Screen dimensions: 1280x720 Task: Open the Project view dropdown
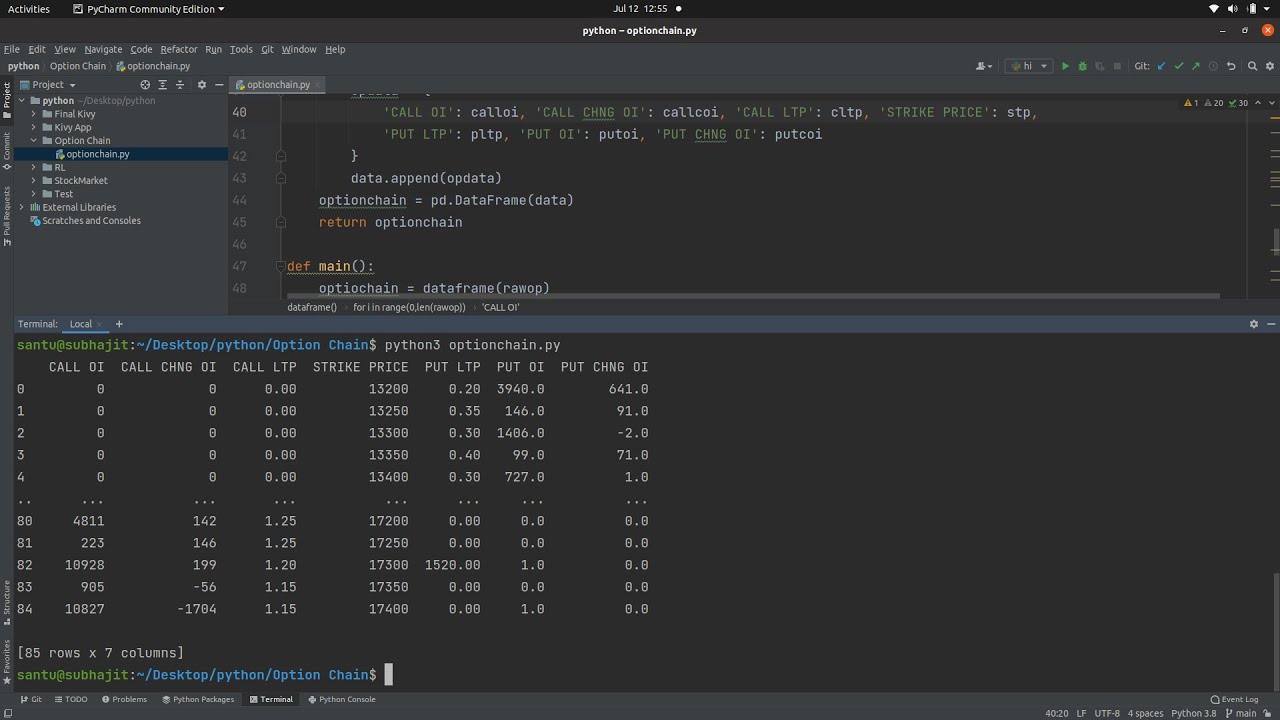coord(47,85)
